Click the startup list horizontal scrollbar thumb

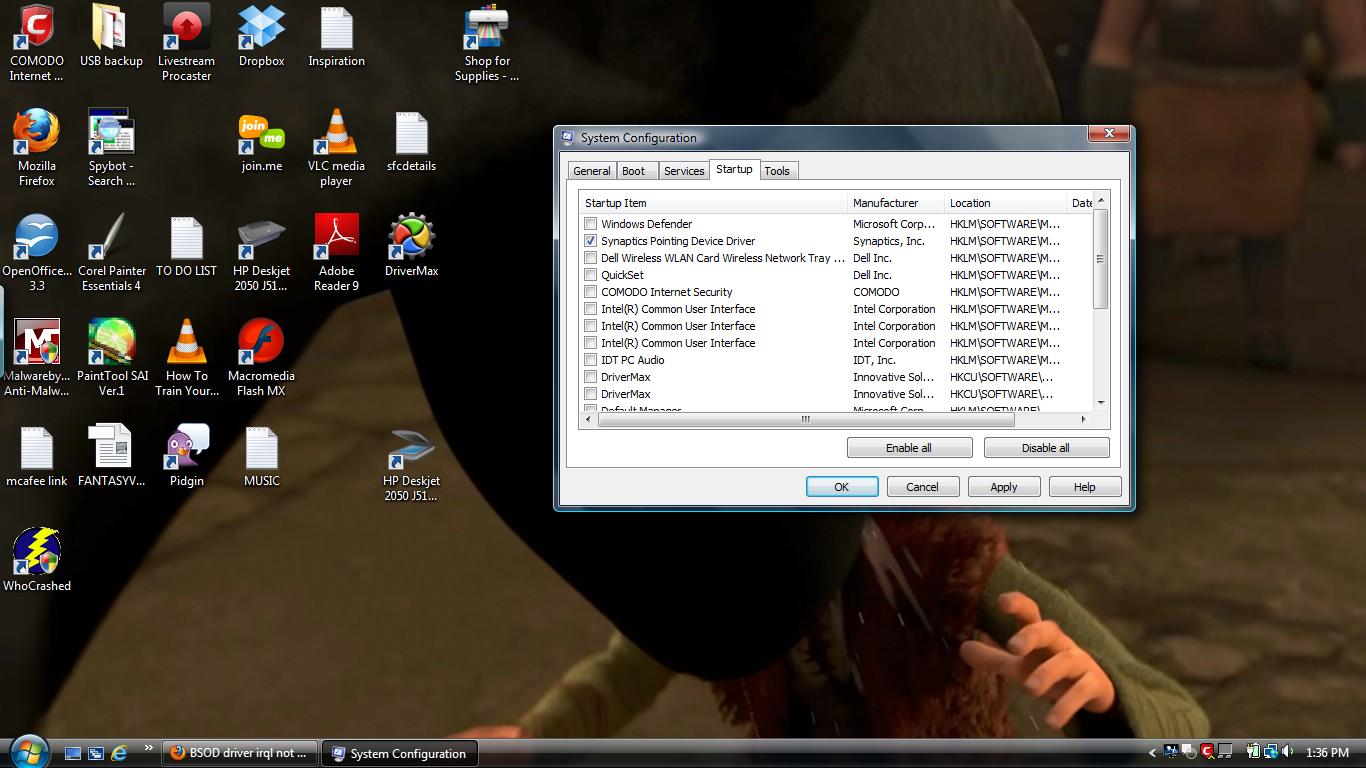pos(806,420)
